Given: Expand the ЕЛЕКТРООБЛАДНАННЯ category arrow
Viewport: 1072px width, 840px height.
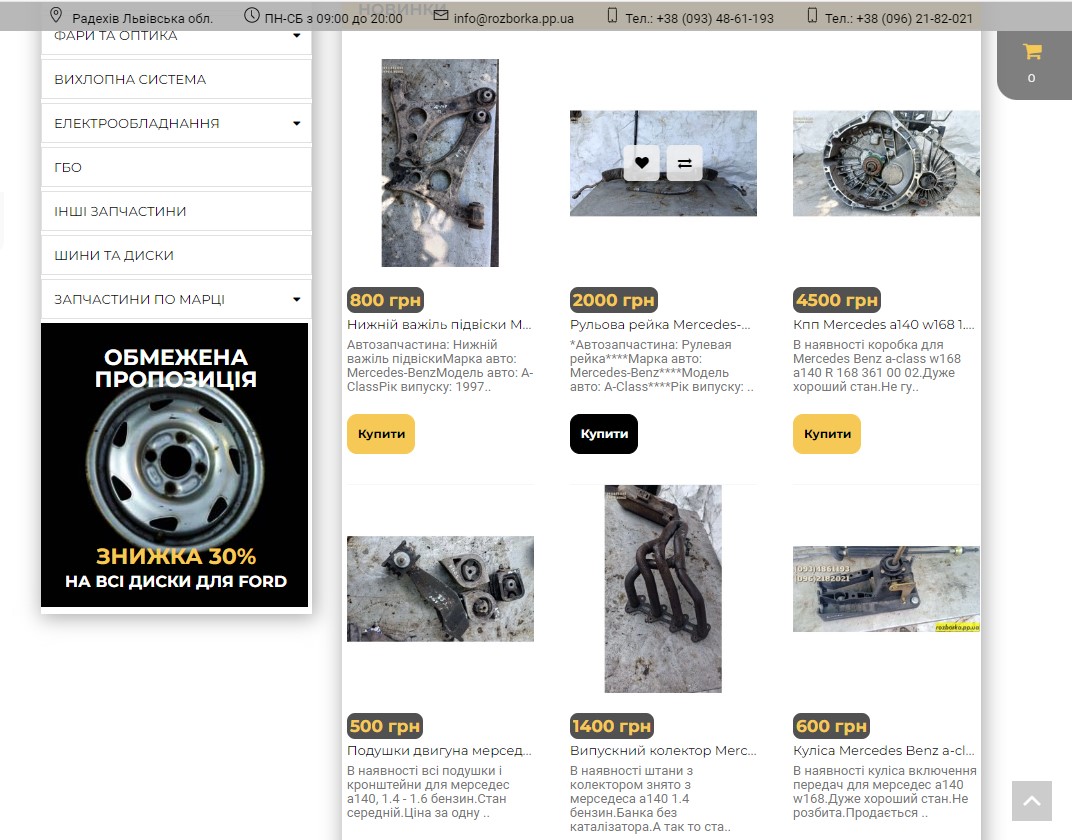Looking at the screenshot, I should click(x=297, y=124).
